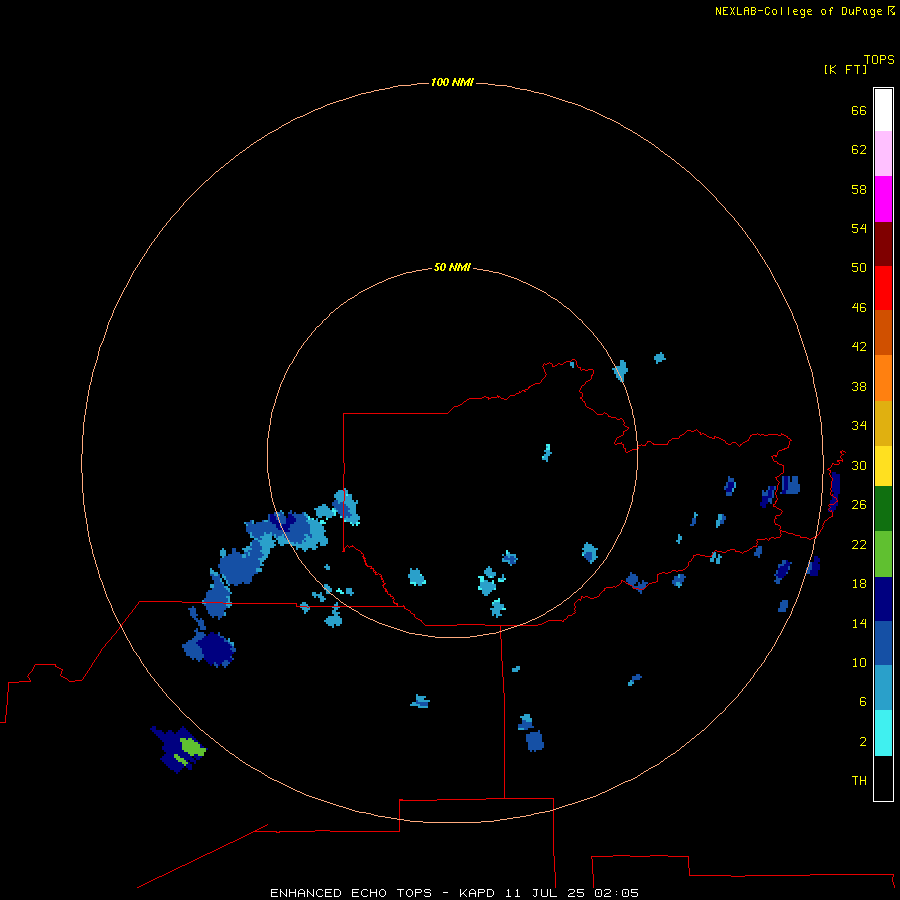
Task: Click the legend value '14'
Action: (859, 623)
